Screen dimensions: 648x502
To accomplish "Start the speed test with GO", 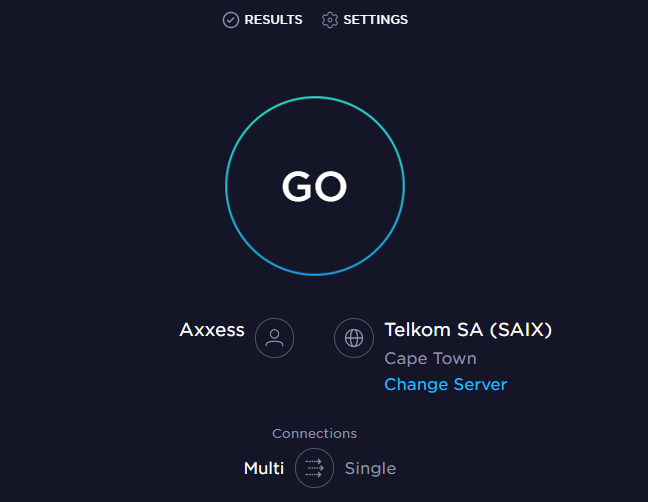I will click(x=315, y=186).
